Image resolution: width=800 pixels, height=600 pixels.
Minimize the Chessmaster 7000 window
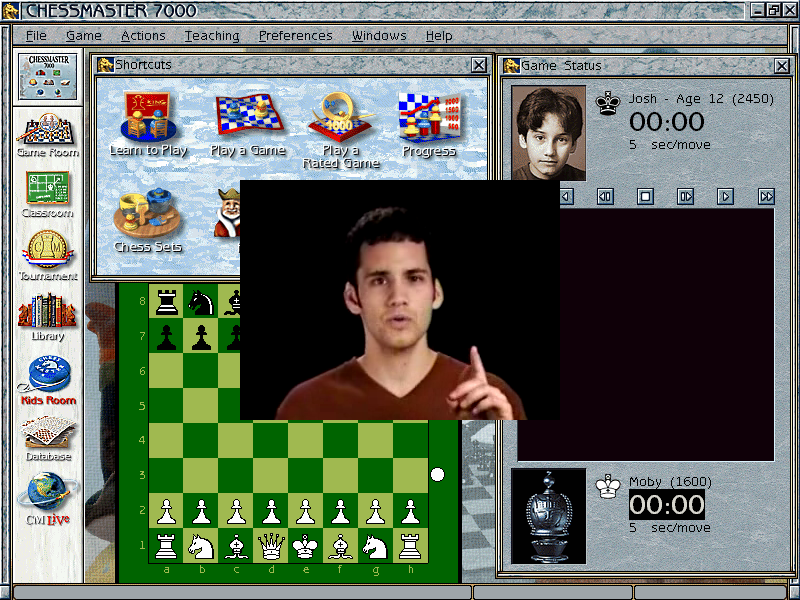pos(759,10)
